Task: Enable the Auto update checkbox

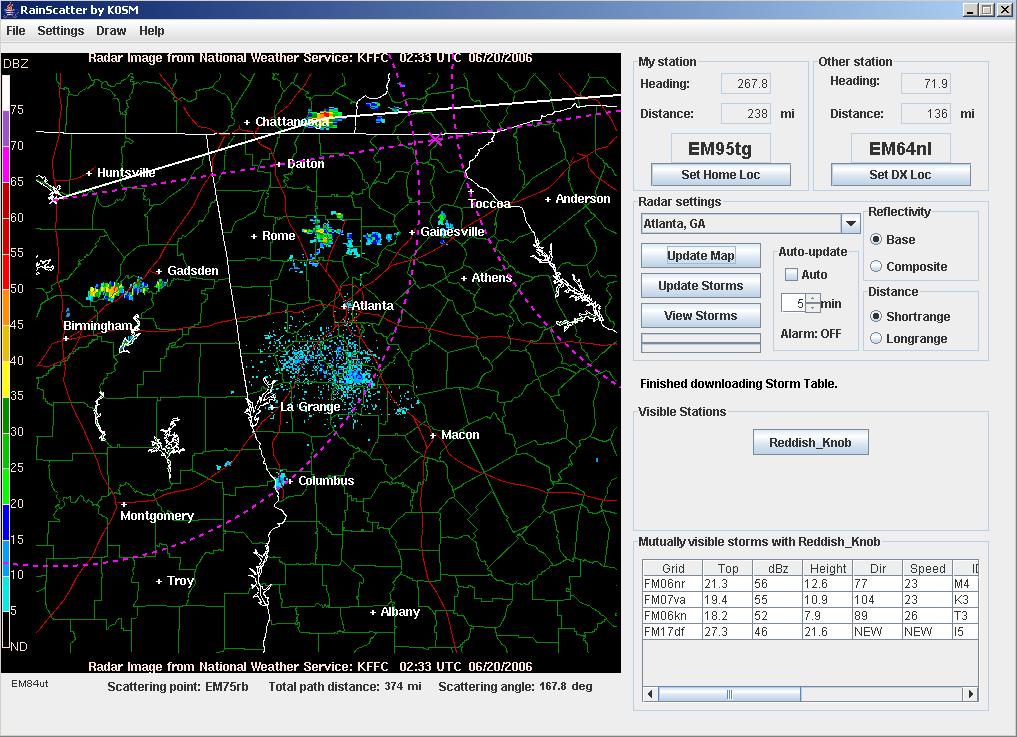Action: [791, 274]
